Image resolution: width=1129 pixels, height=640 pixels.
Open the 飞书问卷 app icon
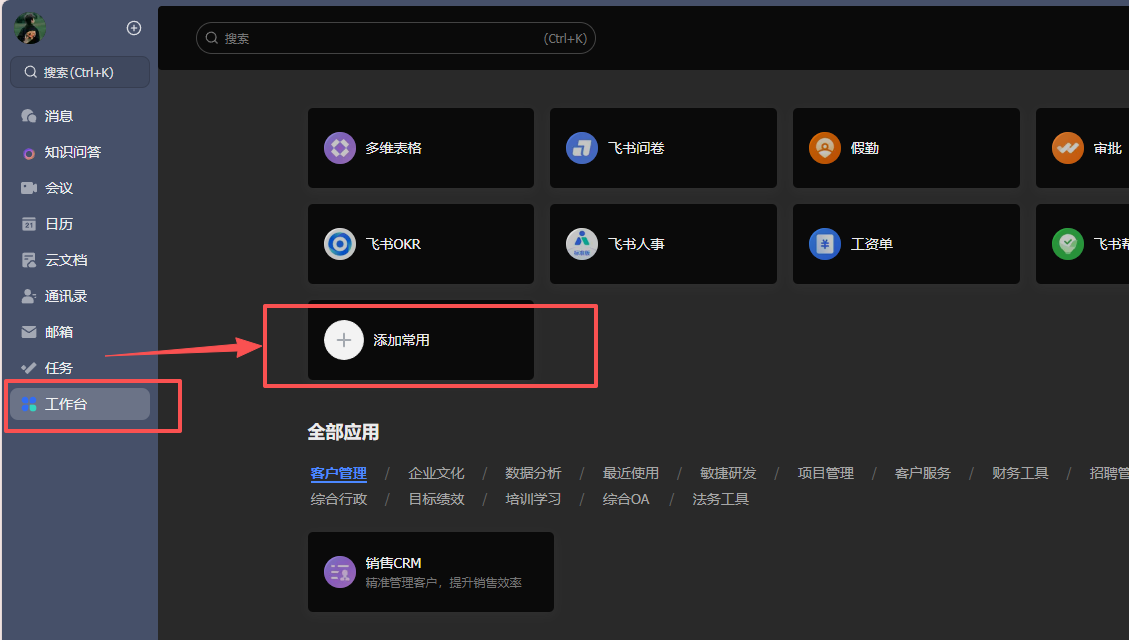pos(582,148)
